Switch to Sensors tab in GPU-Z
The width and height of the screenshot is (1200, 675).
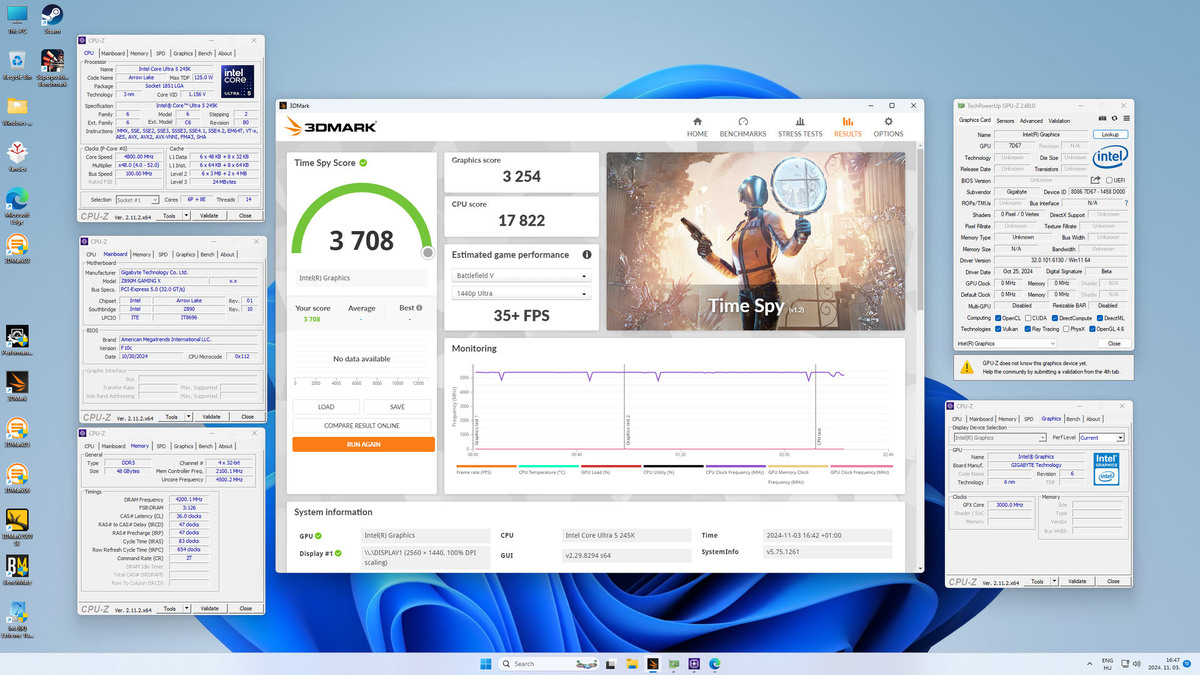click(x=1005, y=121)
